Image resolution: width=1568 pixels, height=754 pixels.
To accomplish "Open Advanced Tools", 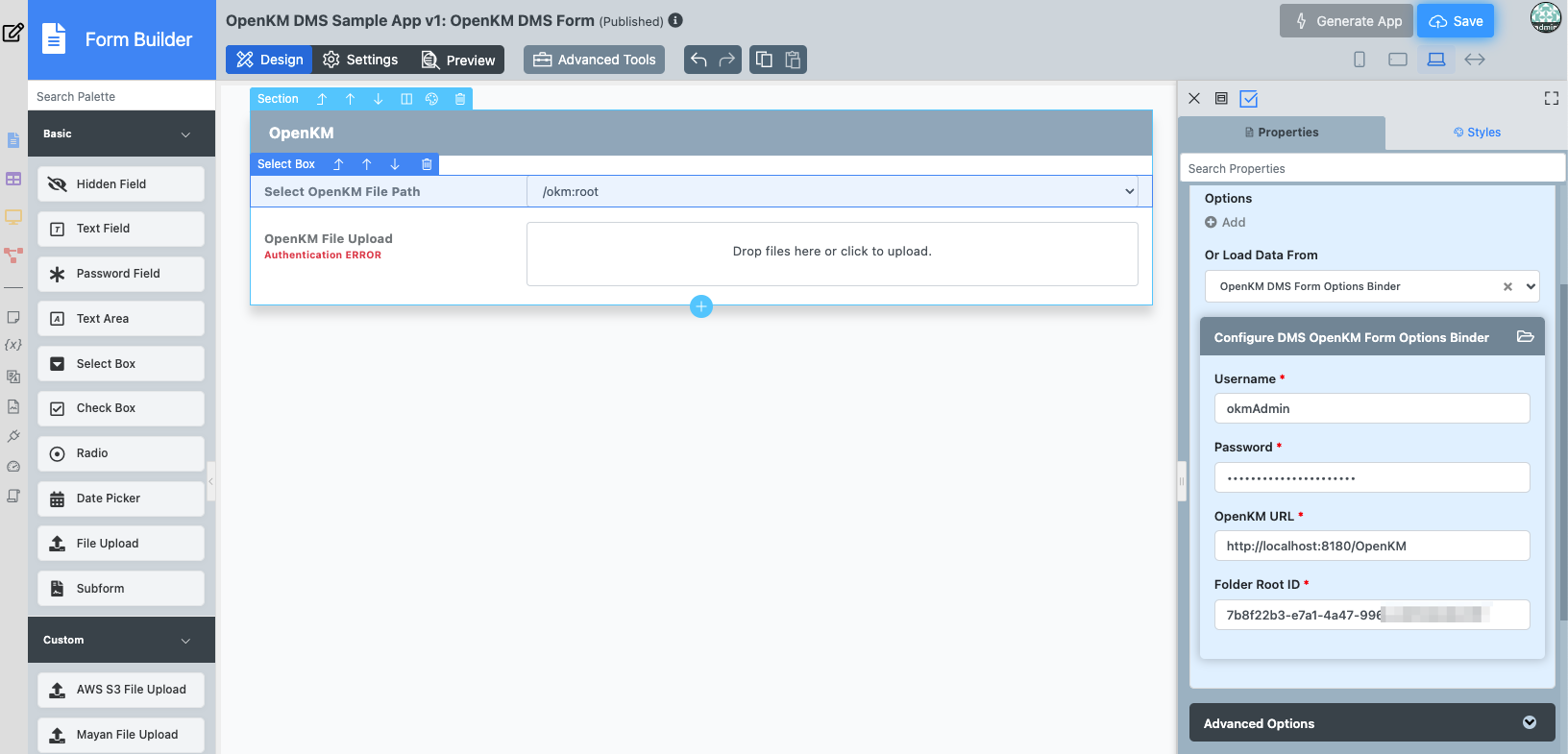I will pyautogui.click(x=594, y=60).
